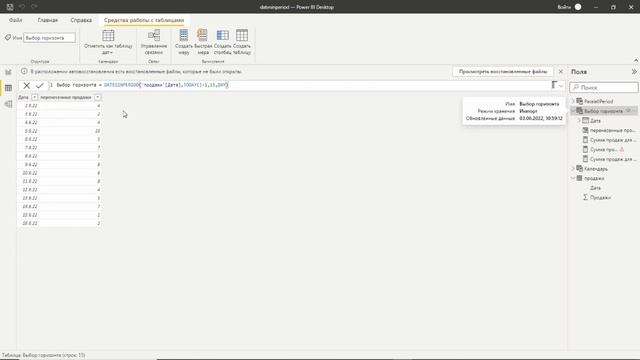The image size is (640, 360).
Task: Click the Дата column header
Action: pyautogui.click(x=24, y=97)
